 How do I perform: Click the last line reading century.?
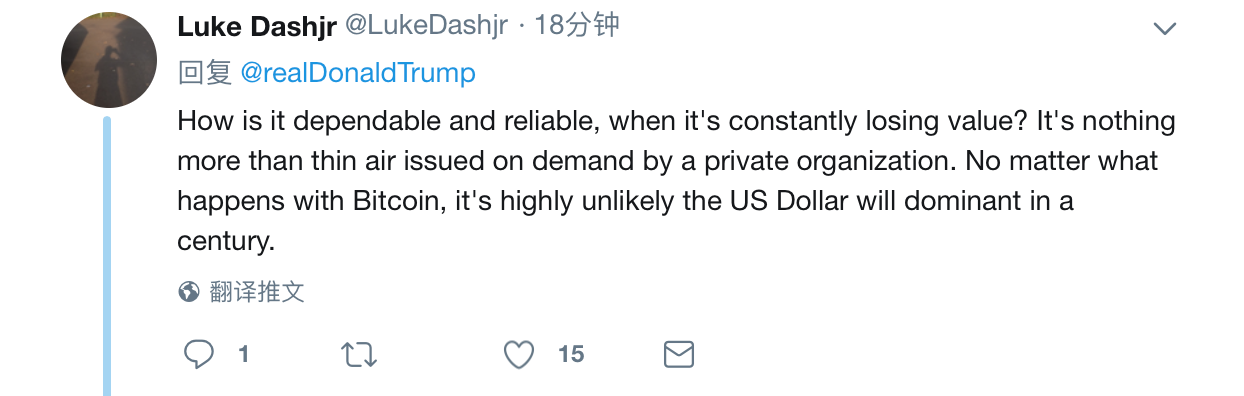(225, 242)
